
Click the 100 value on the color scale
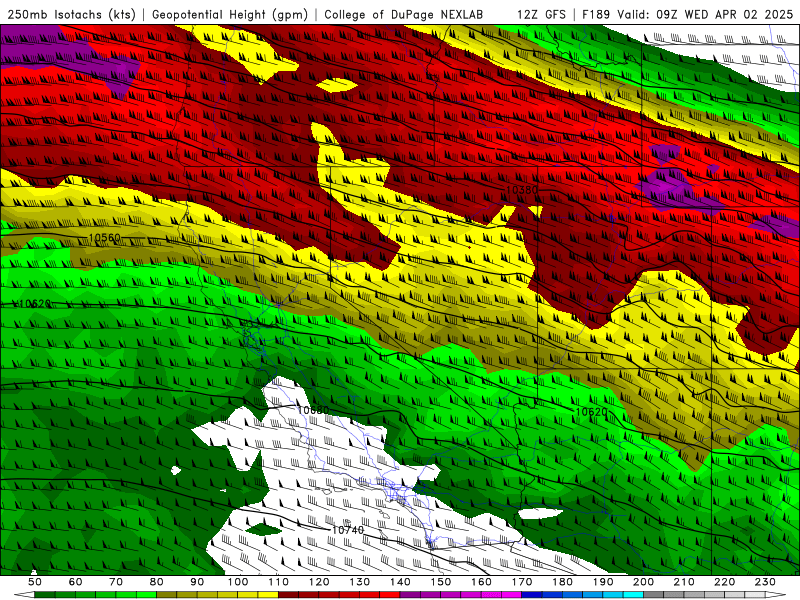(x=238, y=582)
